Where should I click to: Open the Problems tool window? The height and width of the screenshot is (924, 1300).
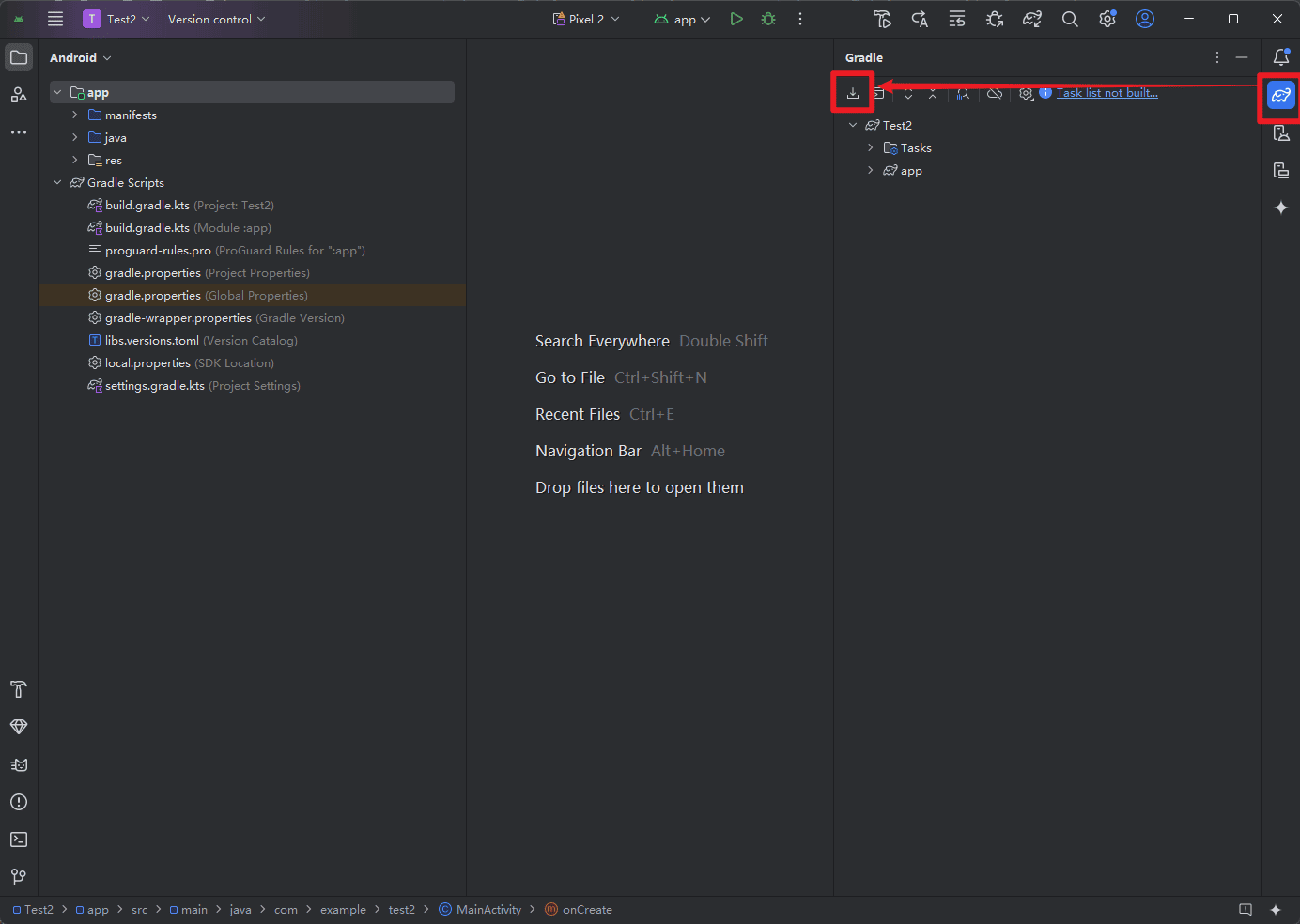pyautogui.click(x=19, y=802)
